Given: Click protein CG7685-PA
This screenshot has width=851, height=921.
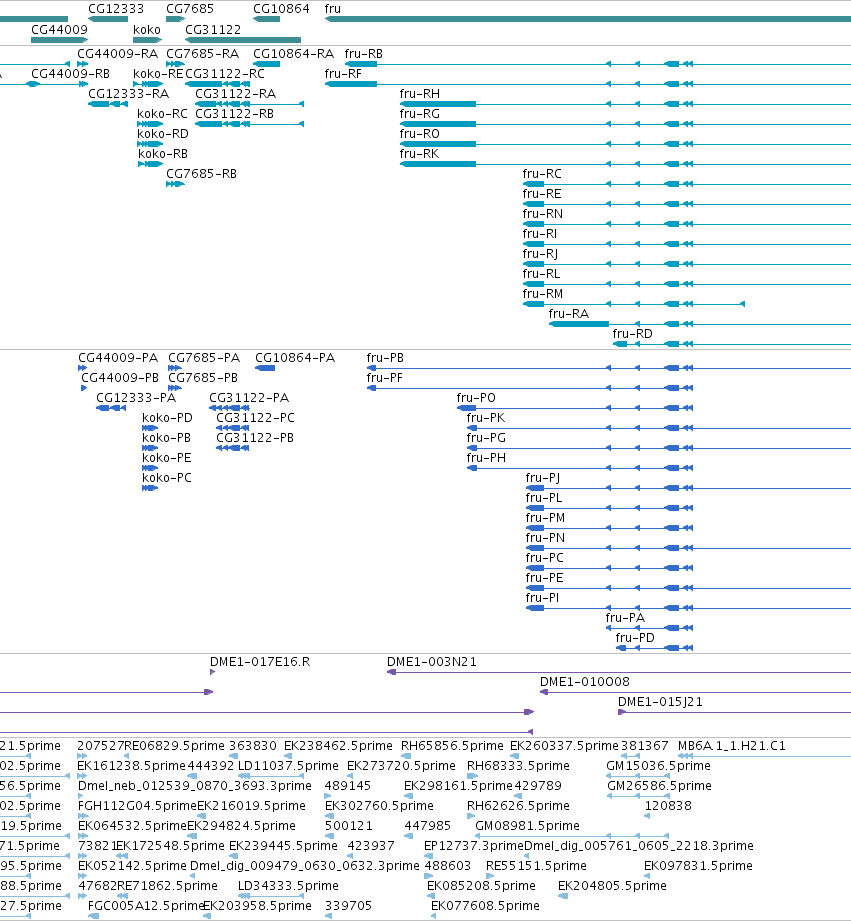Looking at the screenshot, I should (204, 358).
